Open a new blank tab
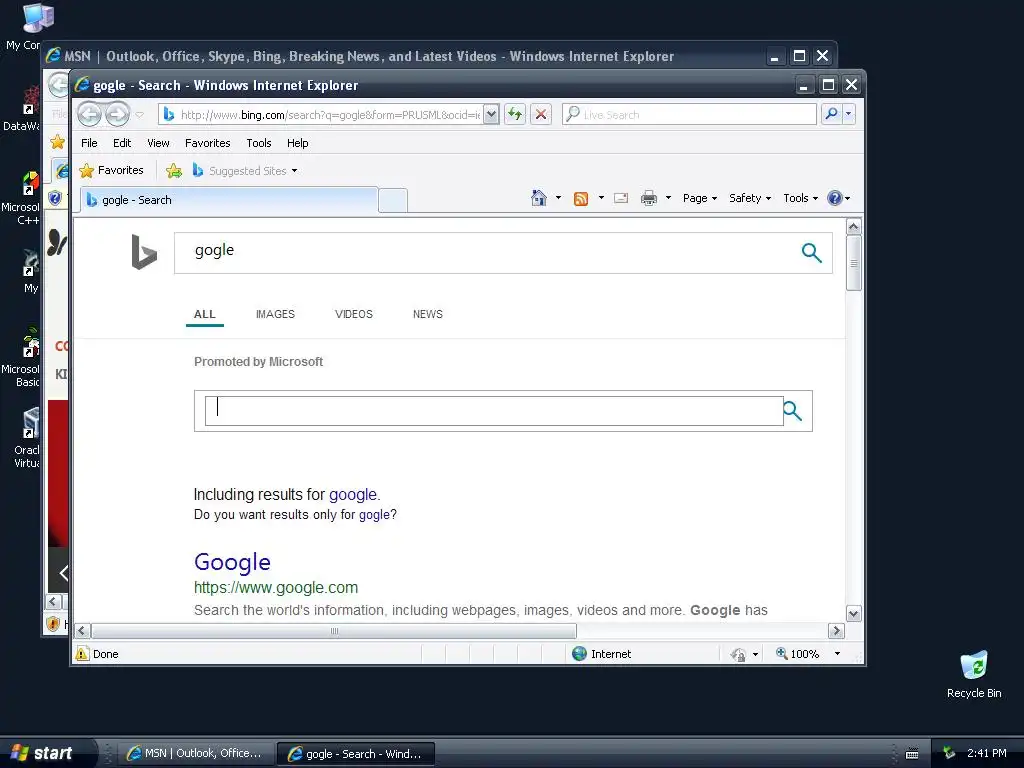 tap(392, 200)
